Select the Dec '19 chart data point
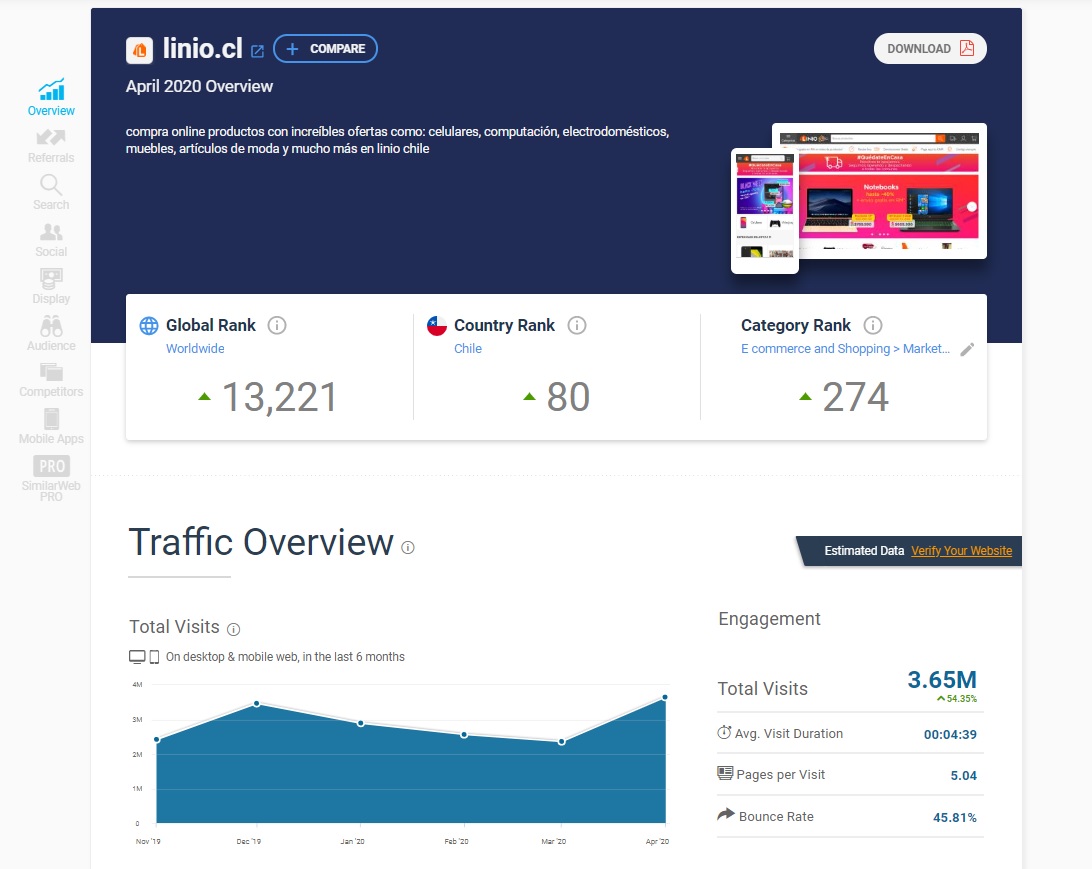Viewport: 1092px width, 869px height. [257, 704]
